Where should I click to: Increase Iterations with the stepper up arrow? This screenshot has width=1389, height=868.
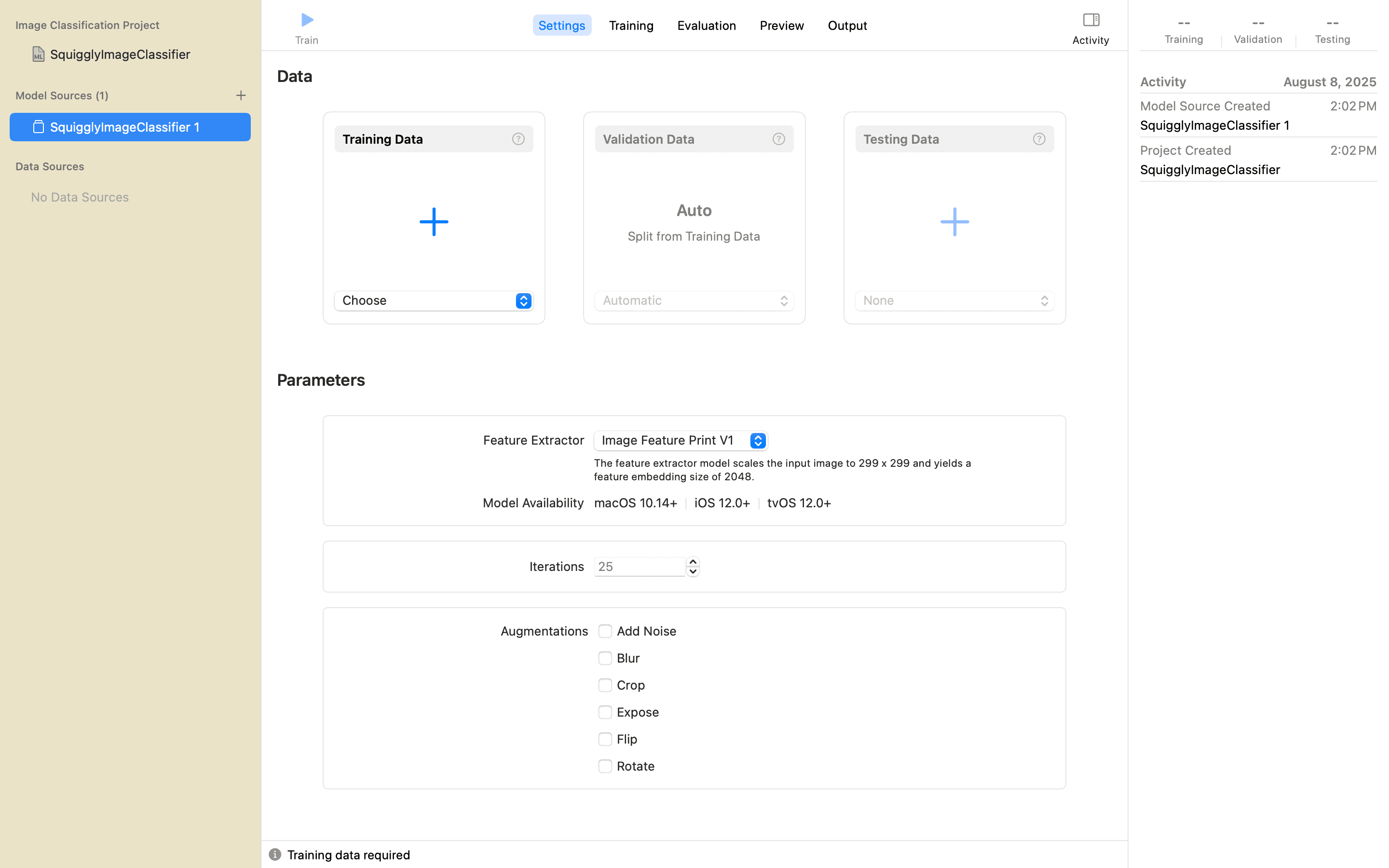tap(693, 562)
